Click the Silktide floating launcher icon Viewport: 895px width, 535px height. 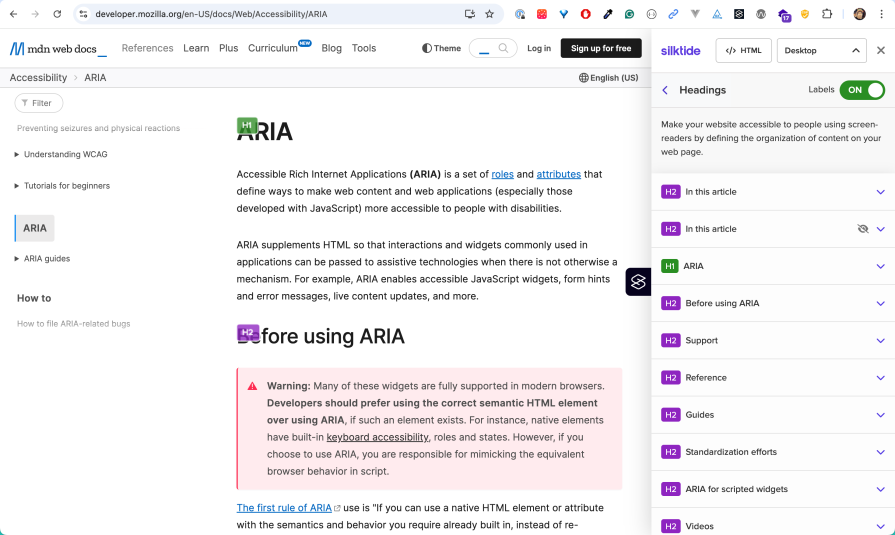pos(638,282)
